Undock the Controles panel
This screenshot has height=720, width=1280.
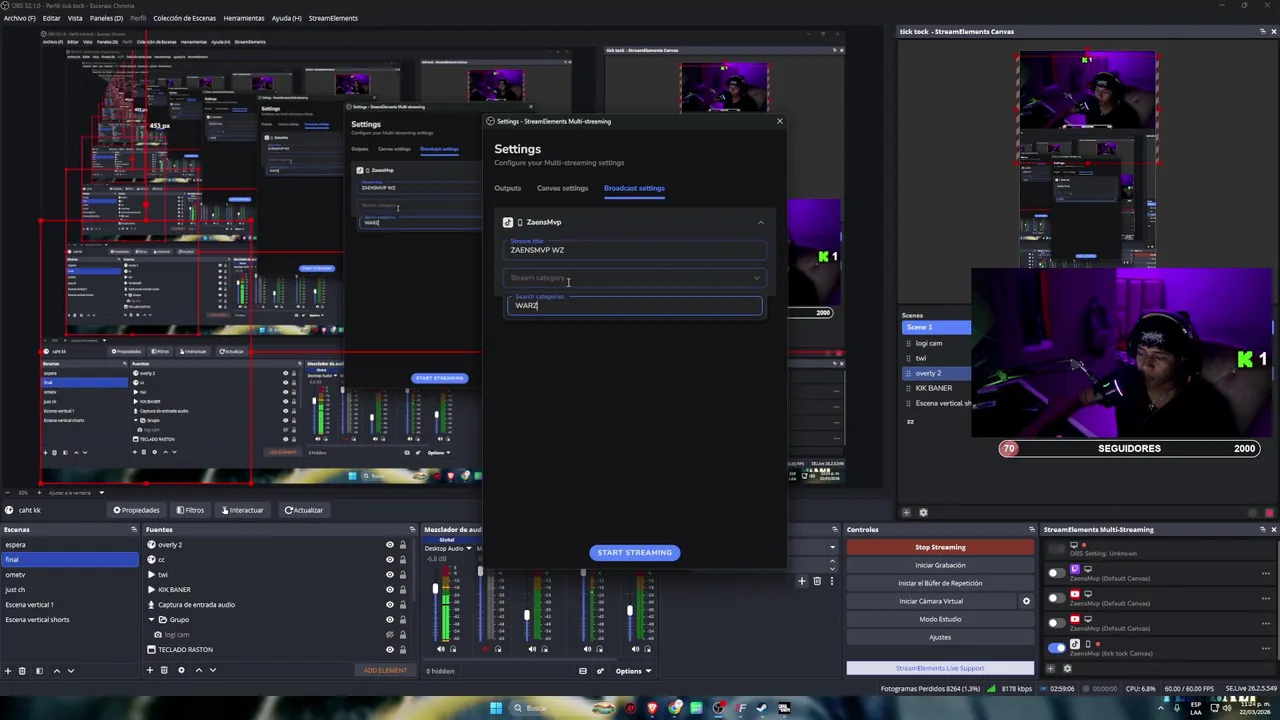tap(1031, 529)
